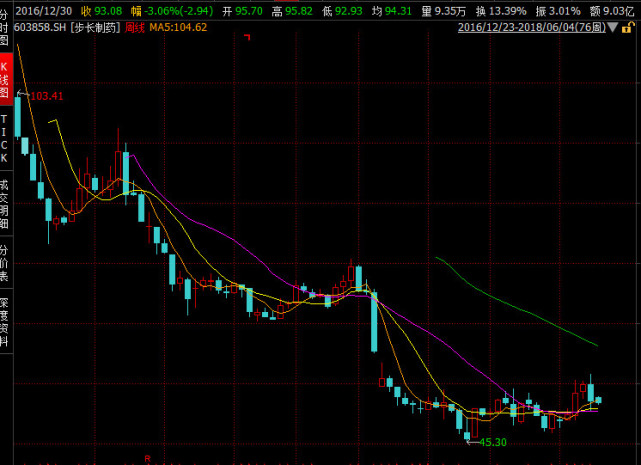641x465 pixels.
Task: Open the 分价表 tab
Action: tap(4, 263)
